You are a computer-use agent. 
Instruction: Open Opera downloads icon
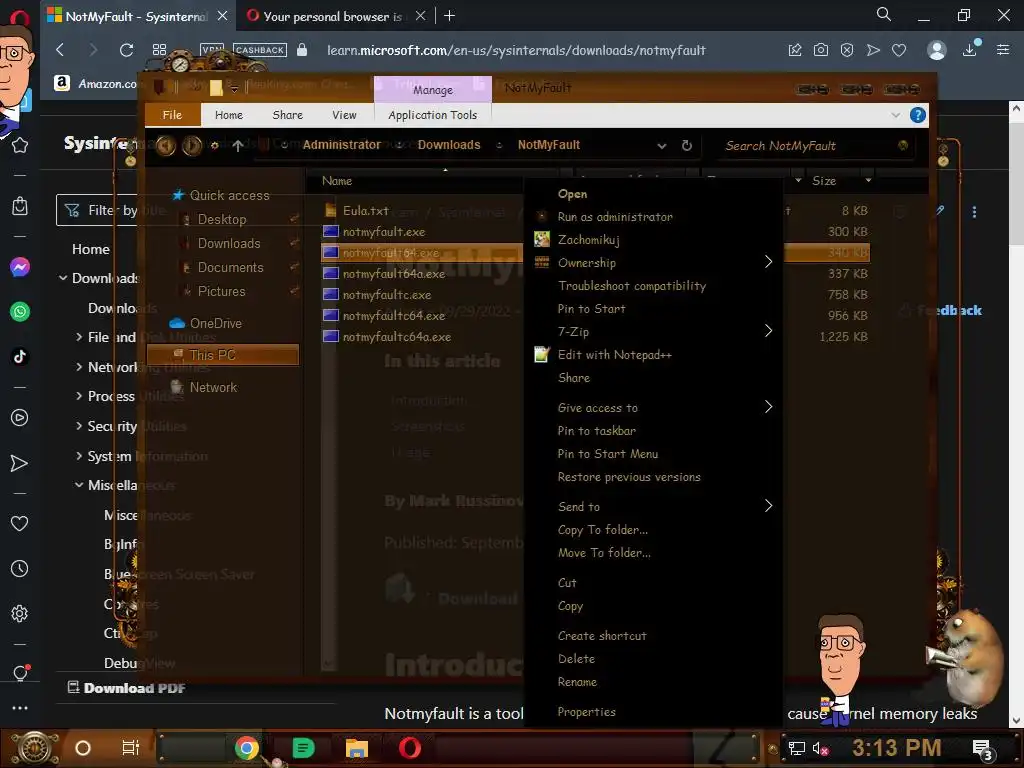click(x=970, y=50)
